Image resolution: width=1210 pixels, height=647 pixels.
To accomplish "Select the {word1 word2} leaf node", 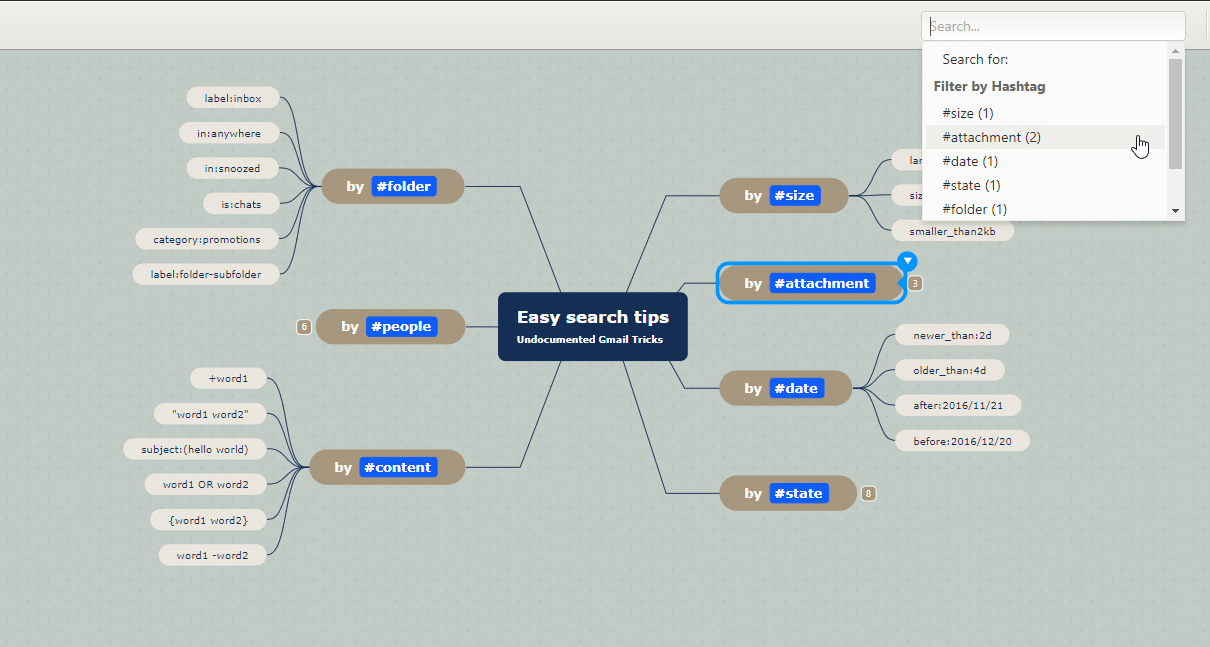I will 209,519.
